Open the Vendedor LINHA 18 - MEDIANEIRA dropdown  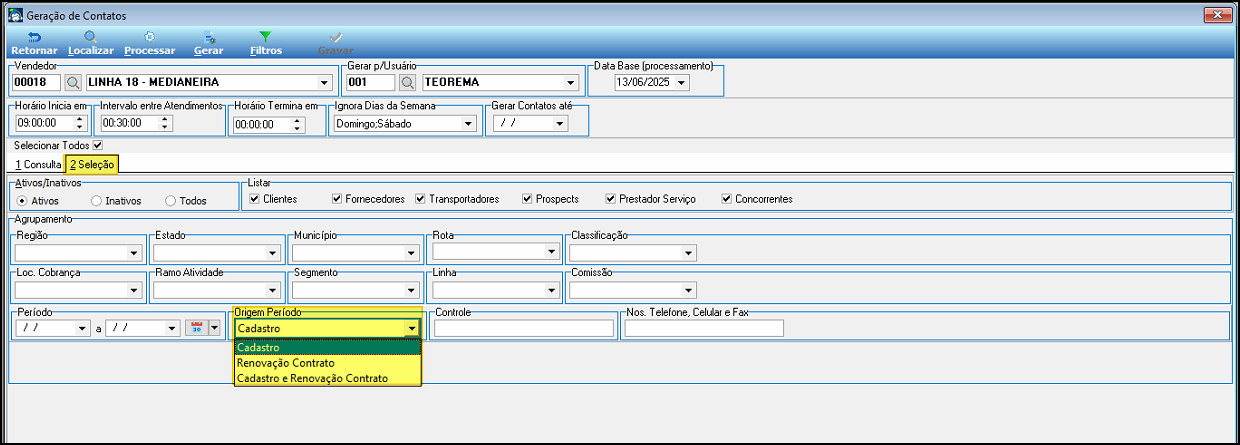tap(324, 83)
